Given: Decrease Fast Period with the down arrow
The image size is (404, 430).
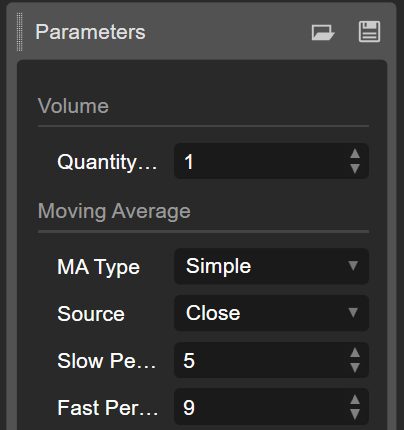Looking at the screenshot, I should [355, 414].
